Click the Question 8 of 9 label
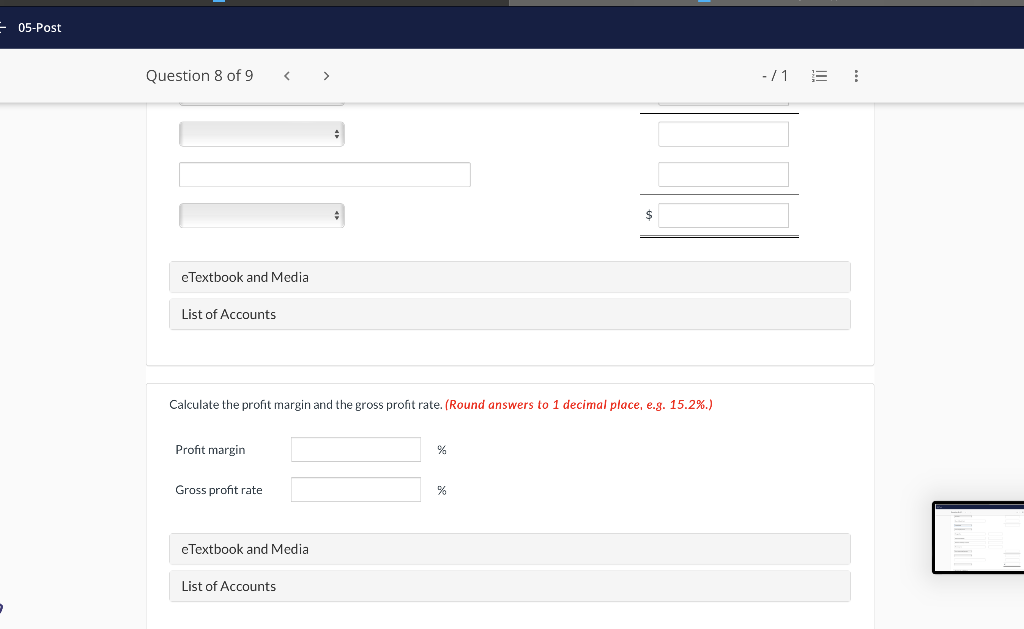The width and height of the screenshot is (1024, 629). (x=200, y=76)
